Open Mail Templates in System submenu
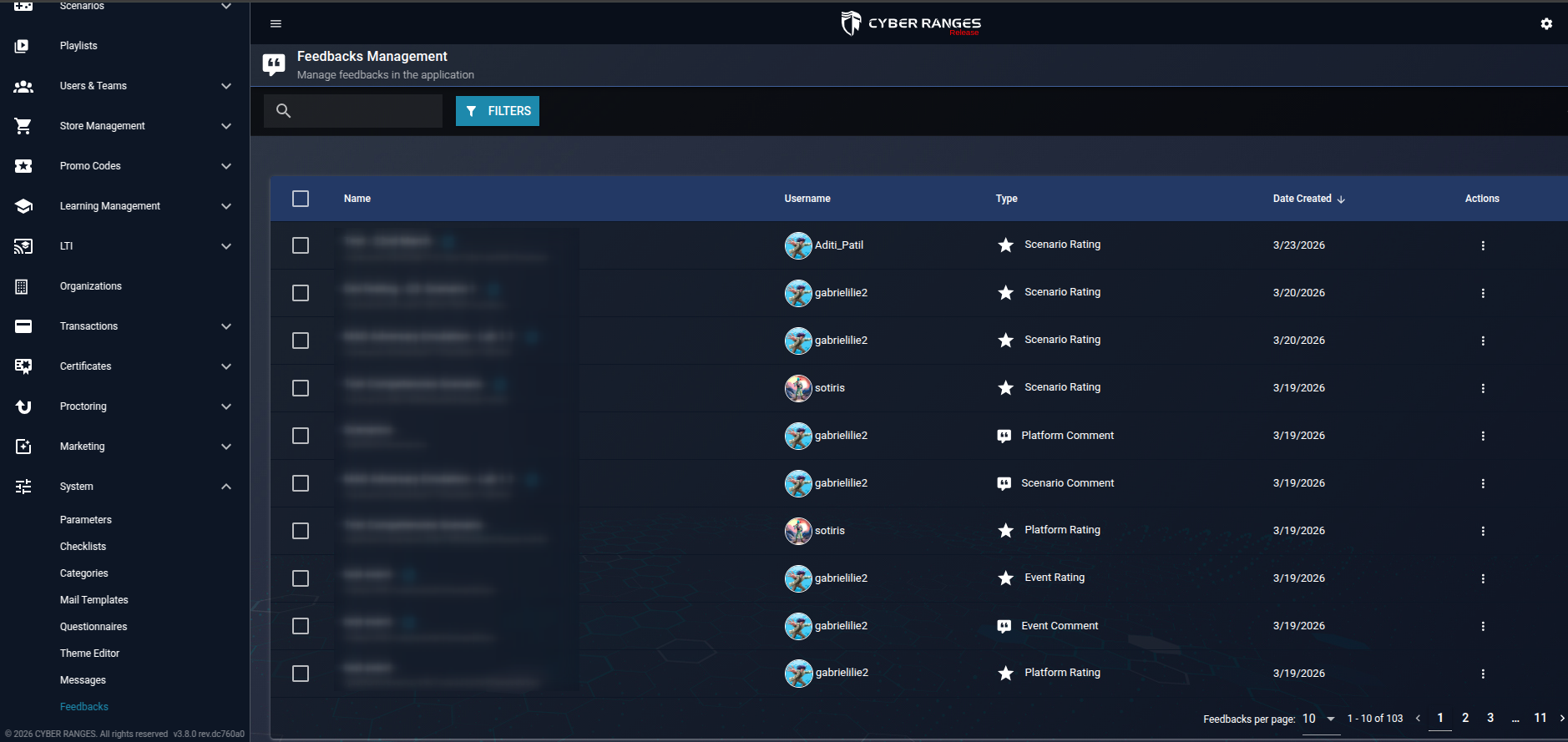 coord(94,600)
